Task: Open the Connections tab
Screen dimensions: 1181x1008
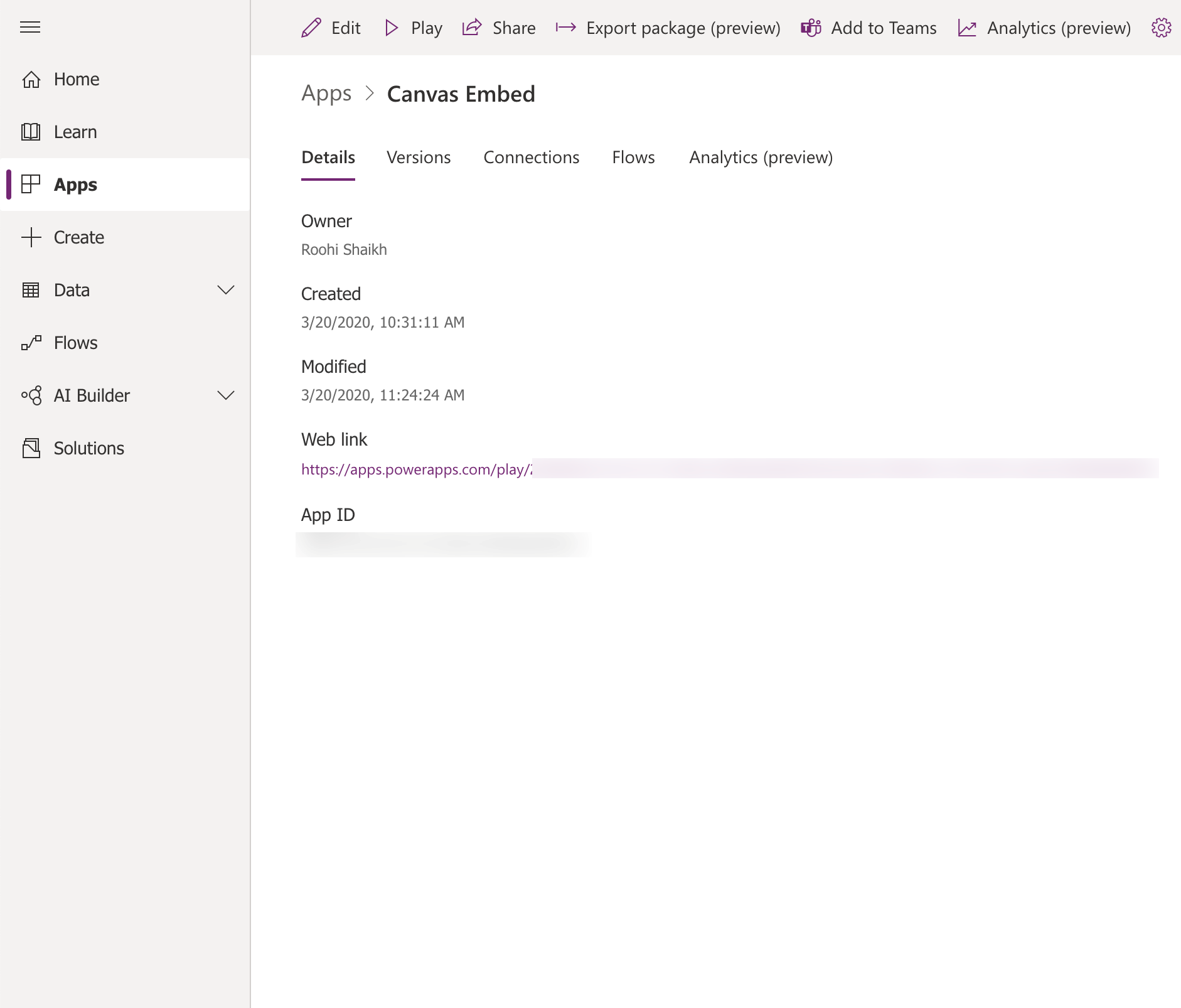Action: [532, 158]
